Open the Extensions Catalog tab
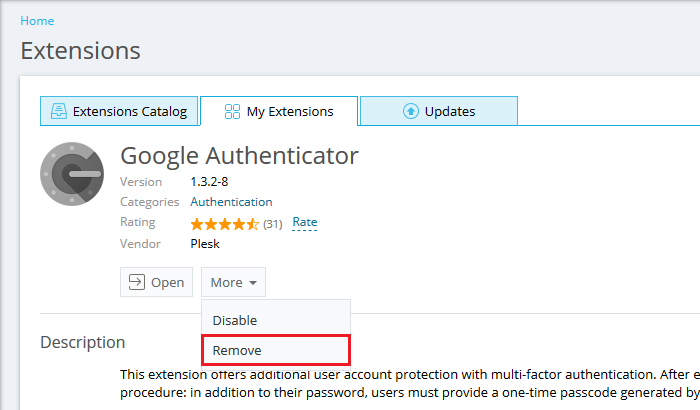Image resolution: width=700 pixels, height=410 pixels. pyautogui.click(x=119, y=111)
